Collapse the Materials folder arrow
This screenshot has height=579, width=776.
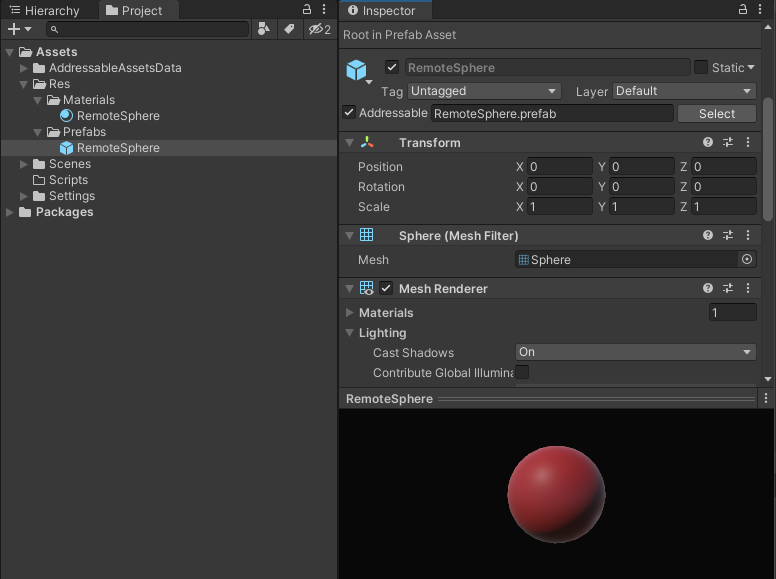point(37,100)
